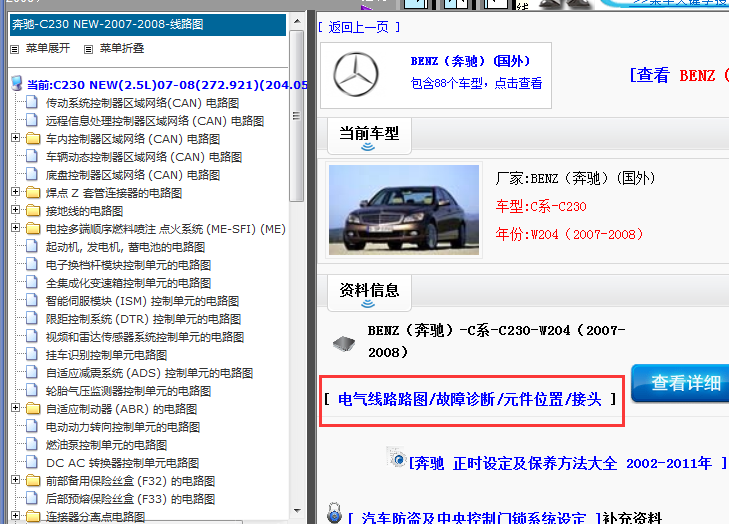
Task: Open 挂车识别控制单元电路图
Action: (106, 355)
